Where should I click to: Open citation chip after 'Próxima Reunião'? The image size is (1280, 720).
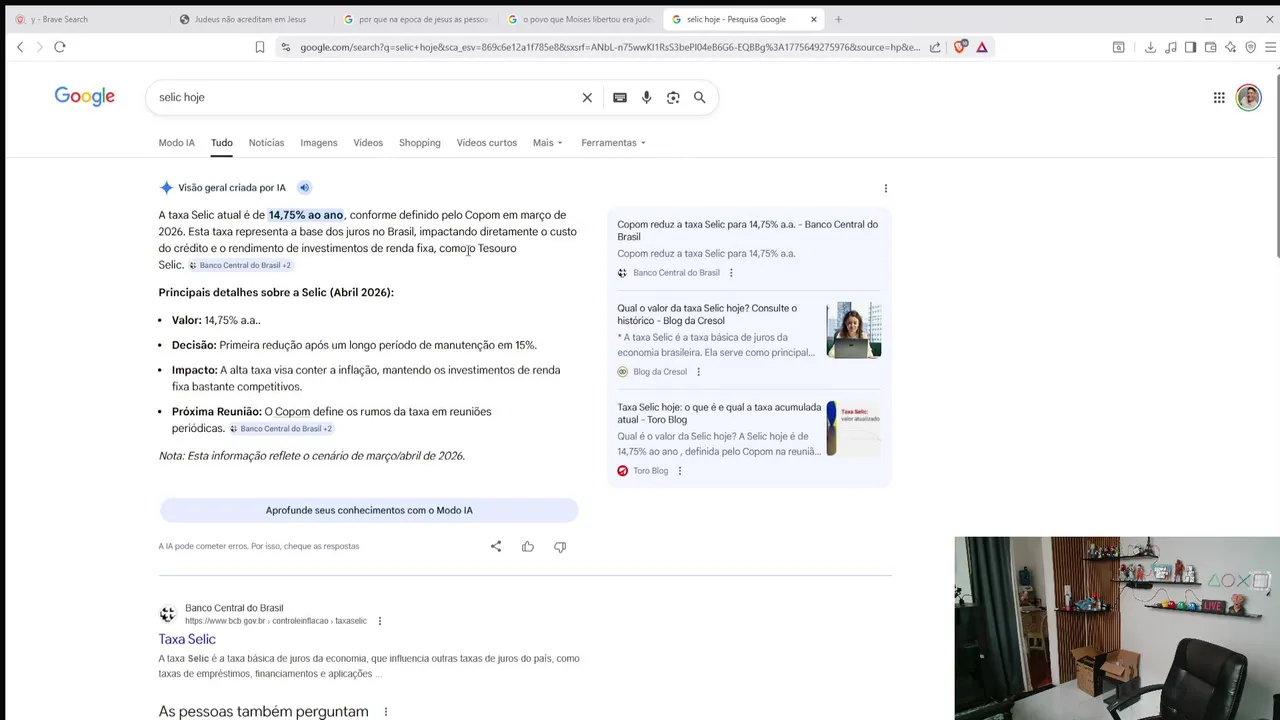(x=281, y=428)
